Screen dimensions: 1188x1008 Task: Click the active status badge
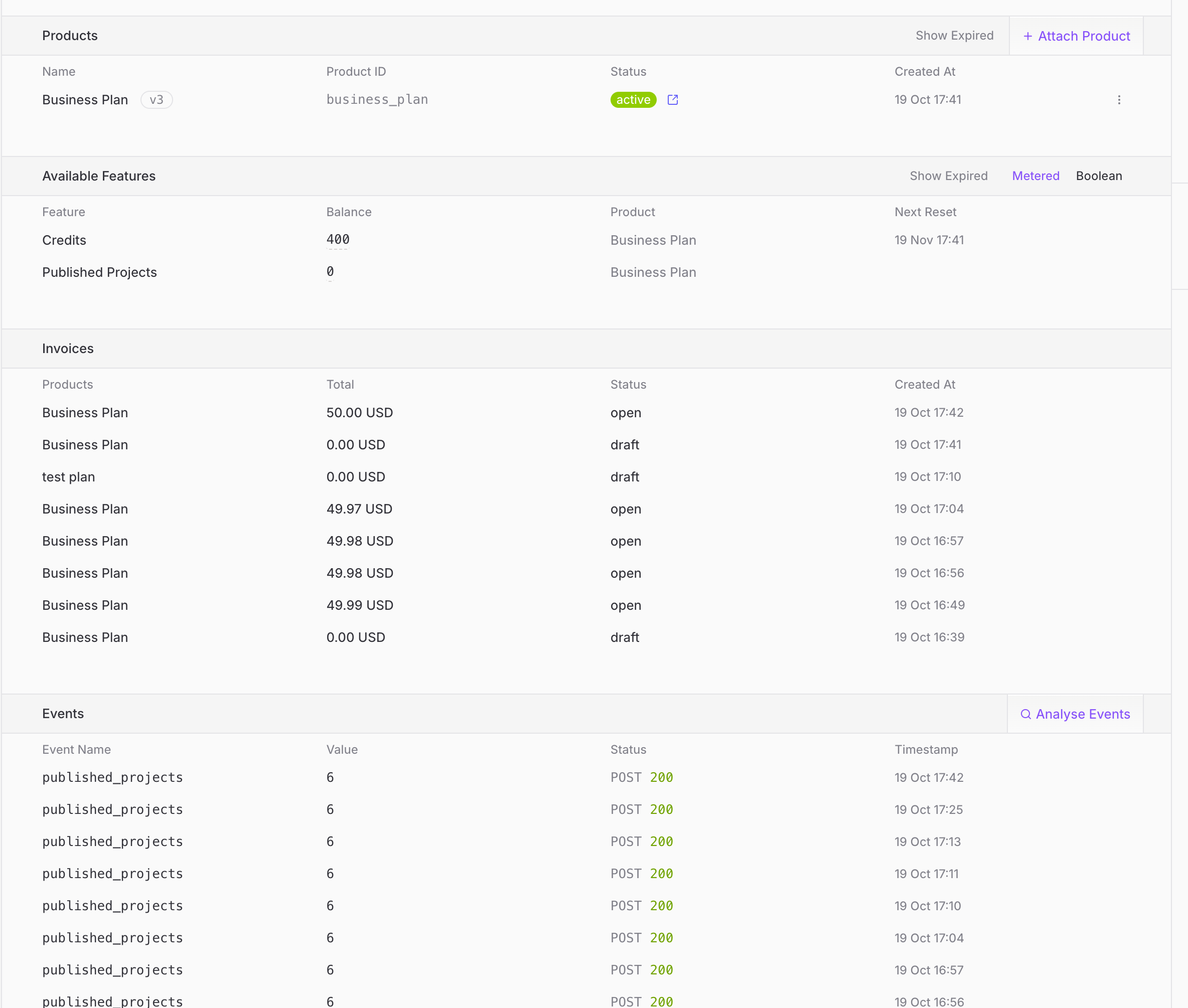[x=633, y=100]
